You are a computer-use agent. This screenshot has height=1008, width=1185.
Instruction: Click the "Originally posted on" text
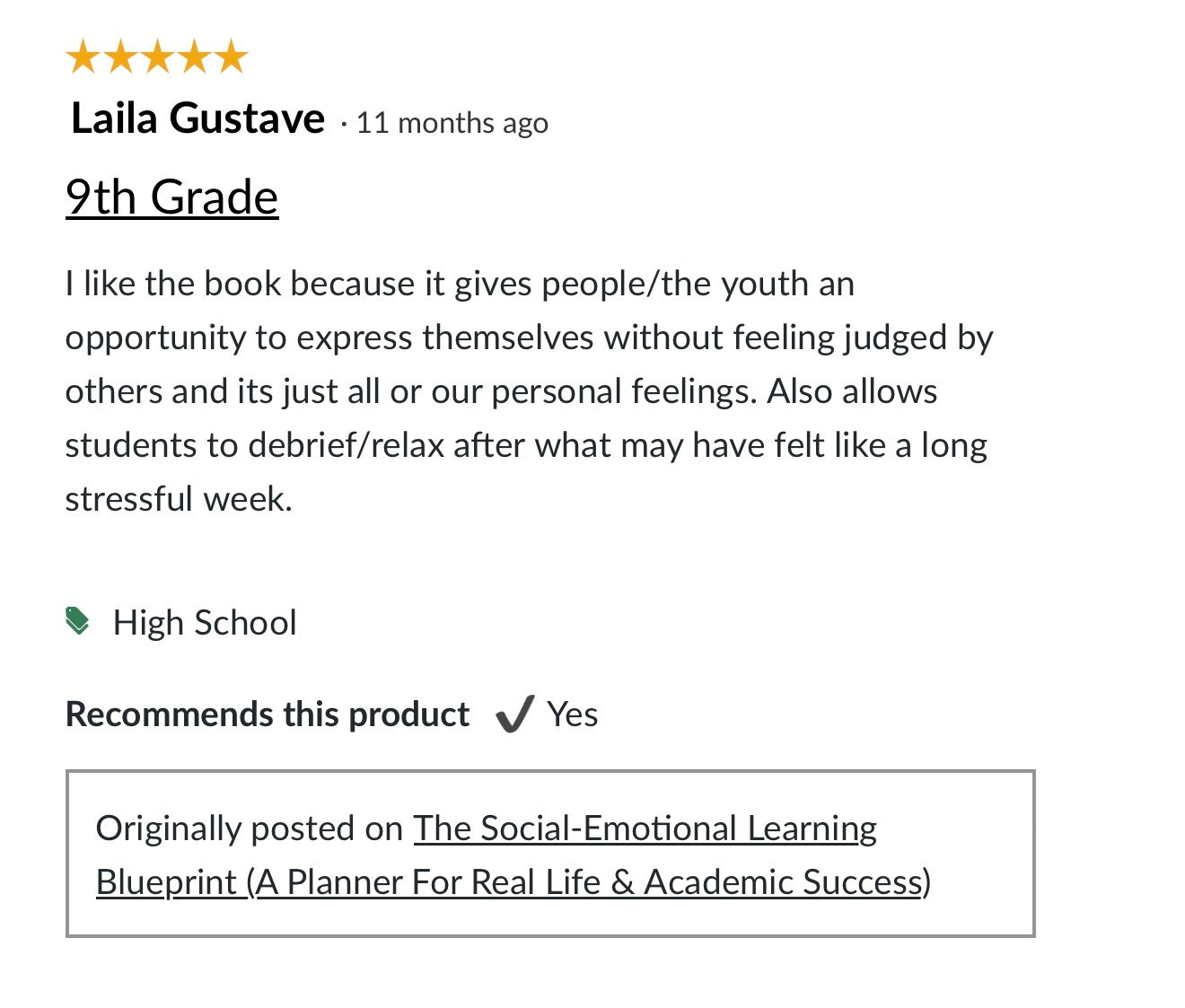coord(249,828)
